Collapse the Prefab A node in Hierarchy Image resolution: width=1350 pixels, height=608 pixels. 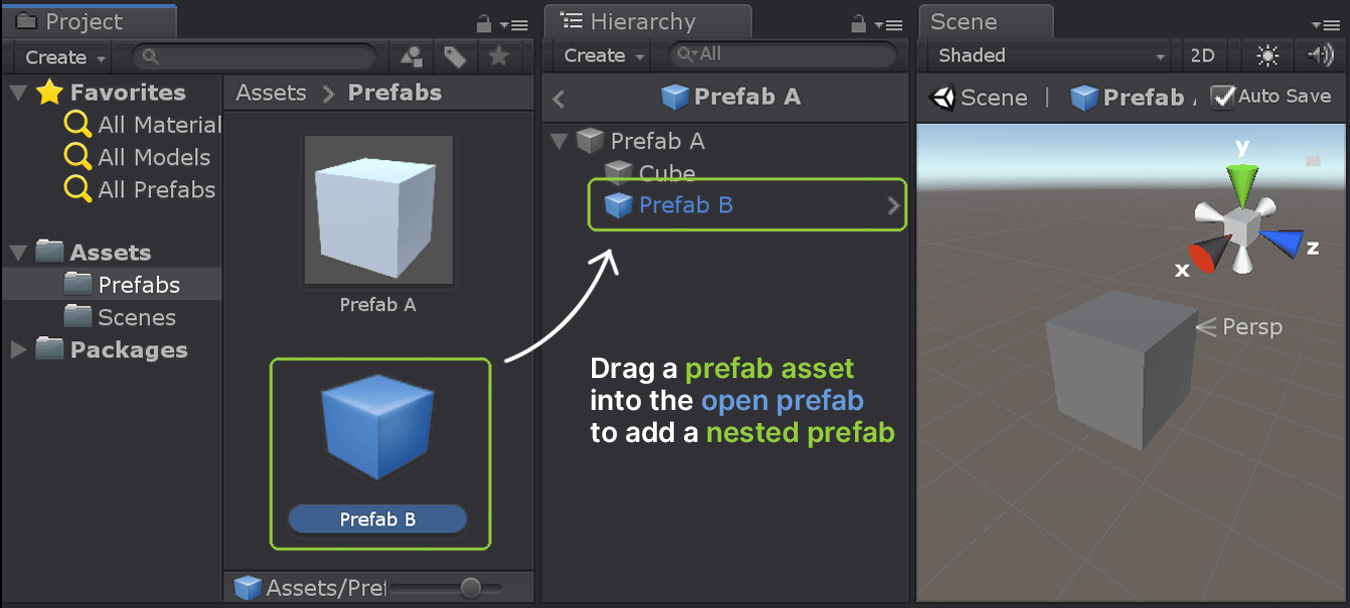558,141
